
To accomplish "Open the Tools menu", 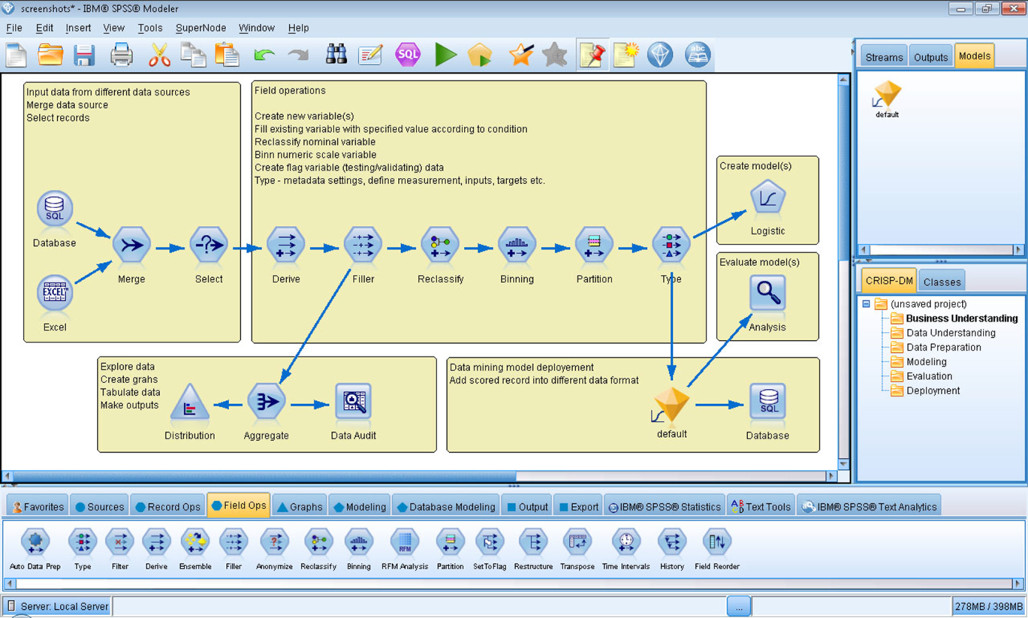I will click(x=150, y=28).
